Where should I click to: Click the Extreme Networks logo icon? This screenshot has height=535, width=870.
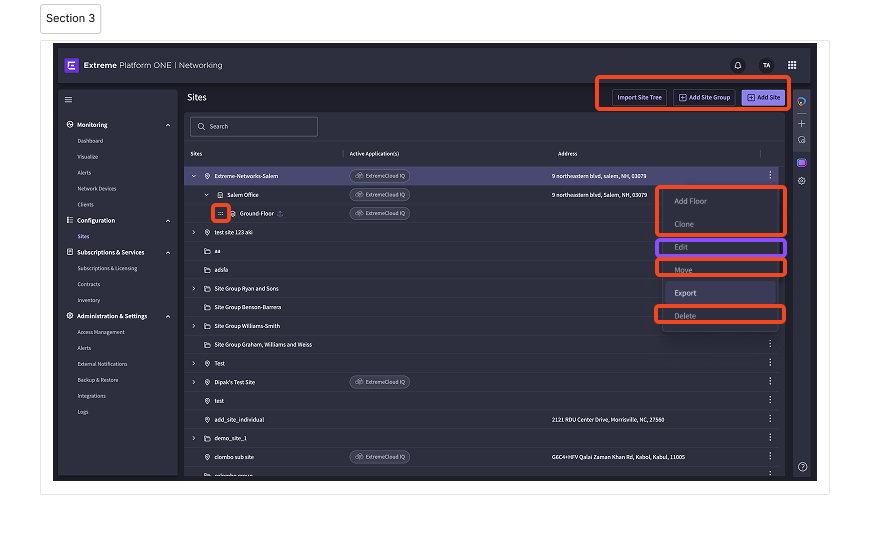72,65
